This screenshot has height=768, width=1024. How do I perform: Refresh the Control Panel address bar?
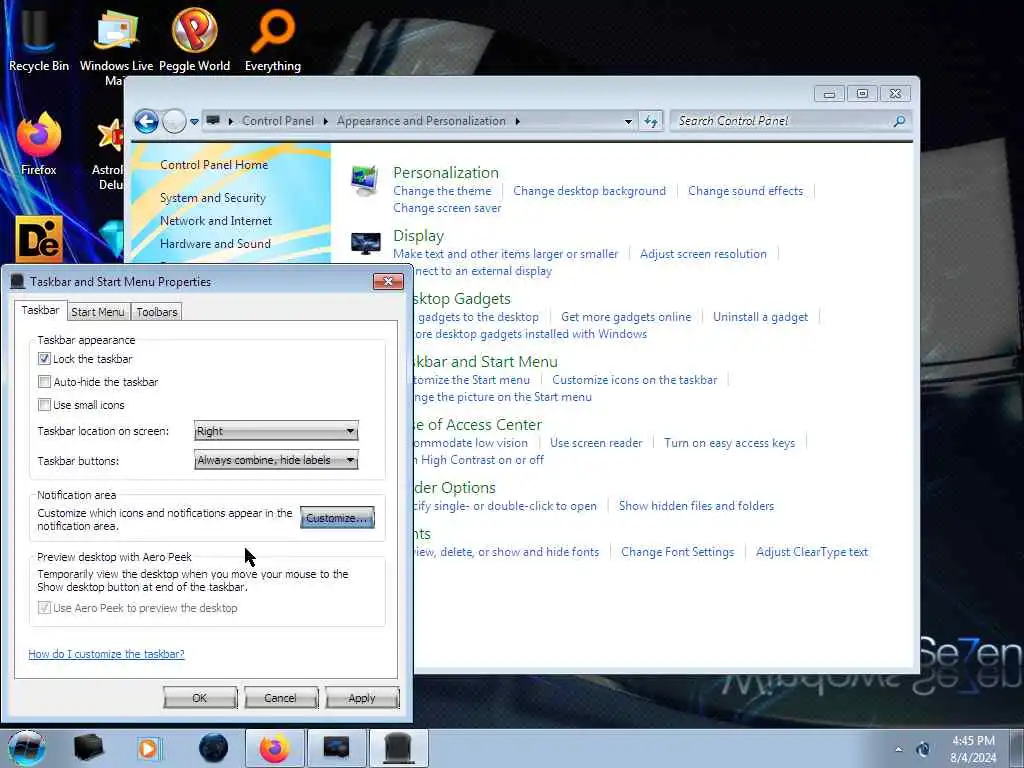click(650, 121)
